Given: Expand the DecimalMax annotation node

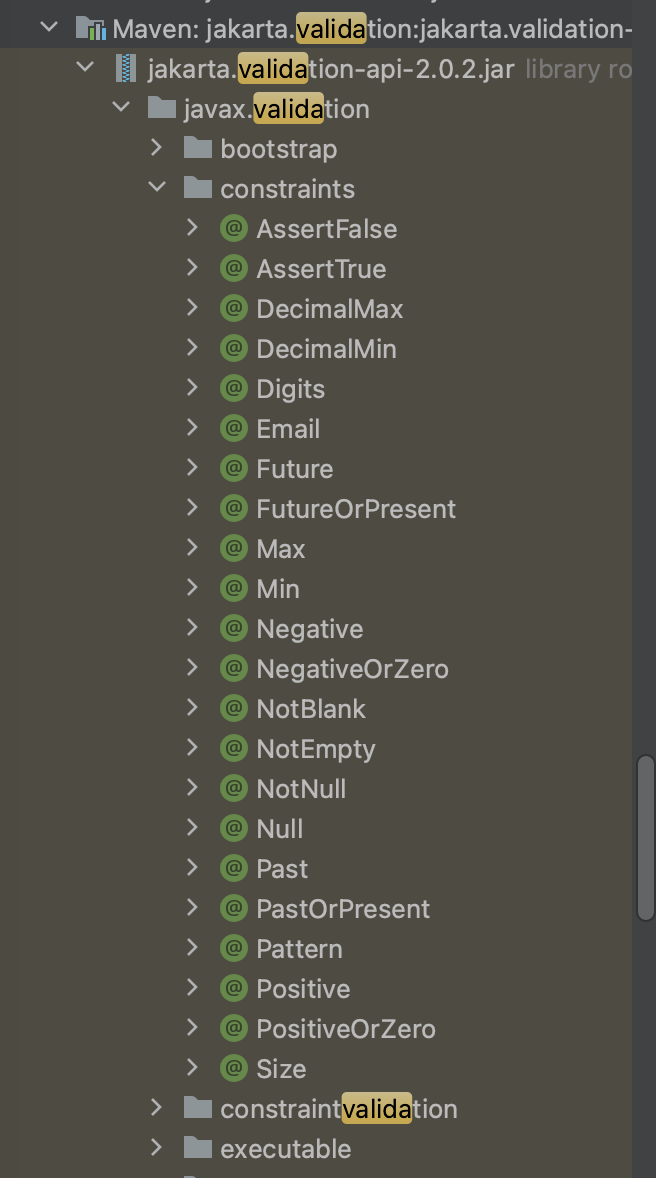Looking at the screenshot, I should 193,309.
